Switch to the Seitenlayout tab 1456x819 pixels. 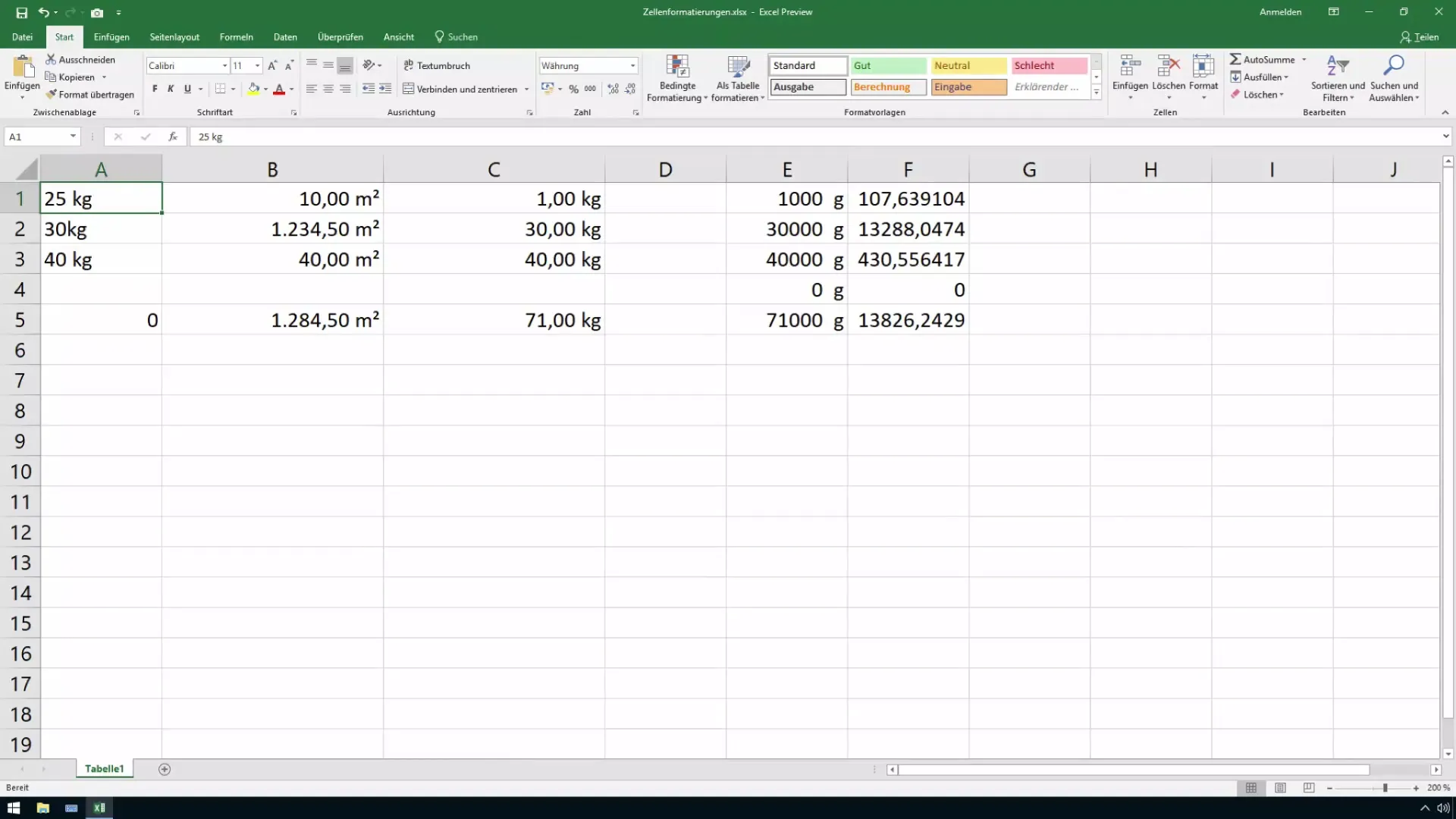click(174, 37)
